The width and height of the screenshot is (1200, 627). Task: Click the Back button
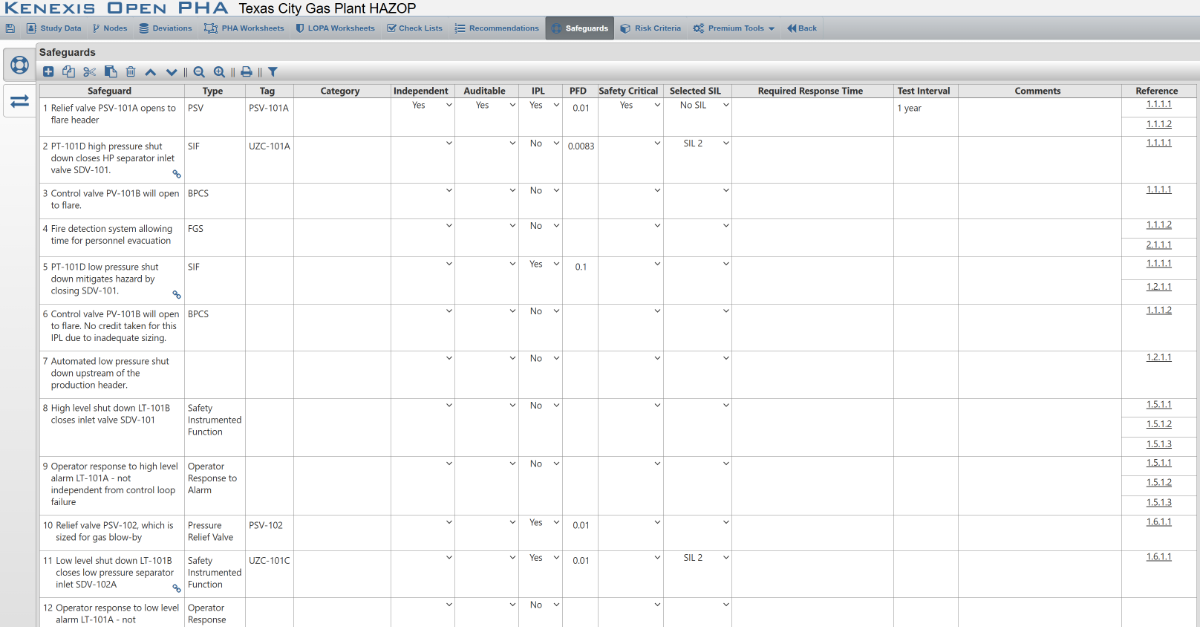[x=802, y=28]
